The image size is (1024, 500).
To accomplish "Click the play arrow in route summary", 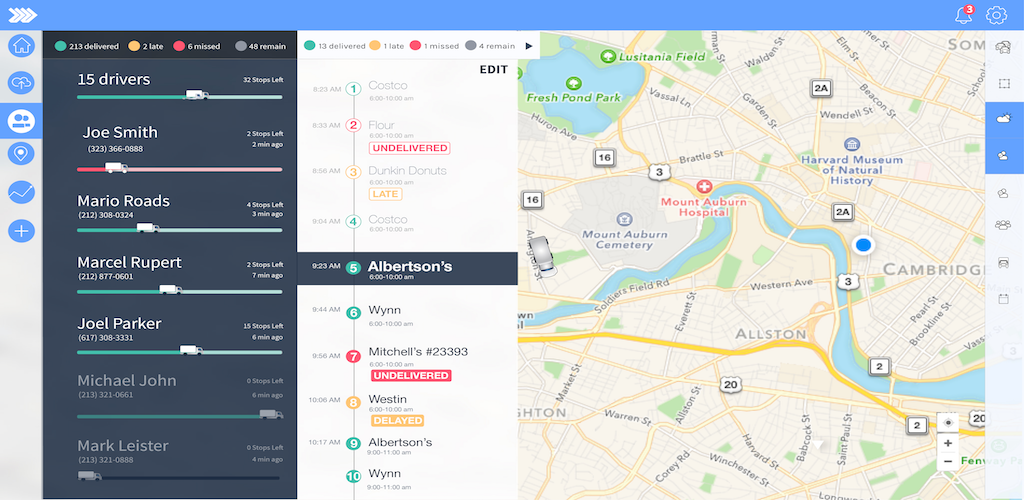I will pos(529,46).
